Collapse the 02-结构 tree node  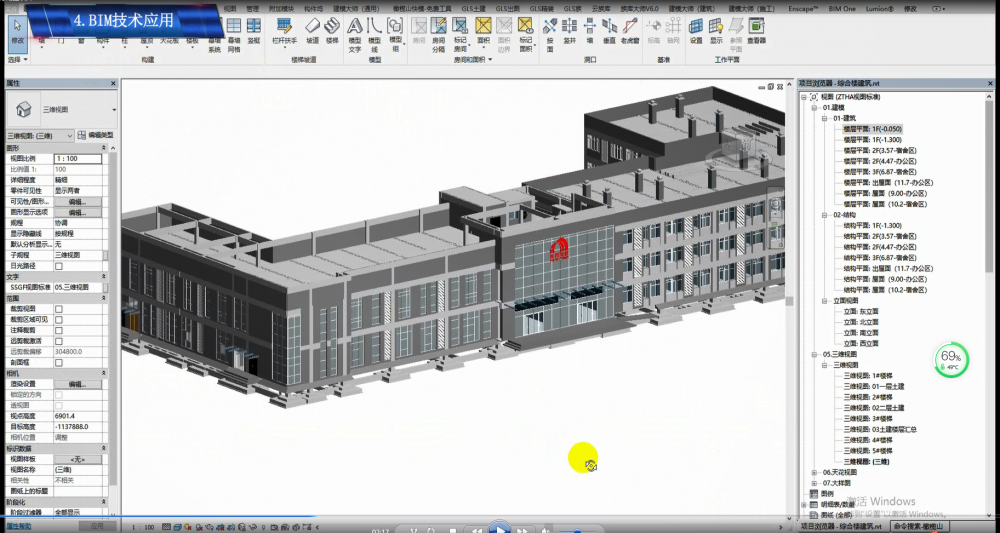point(824,214)
